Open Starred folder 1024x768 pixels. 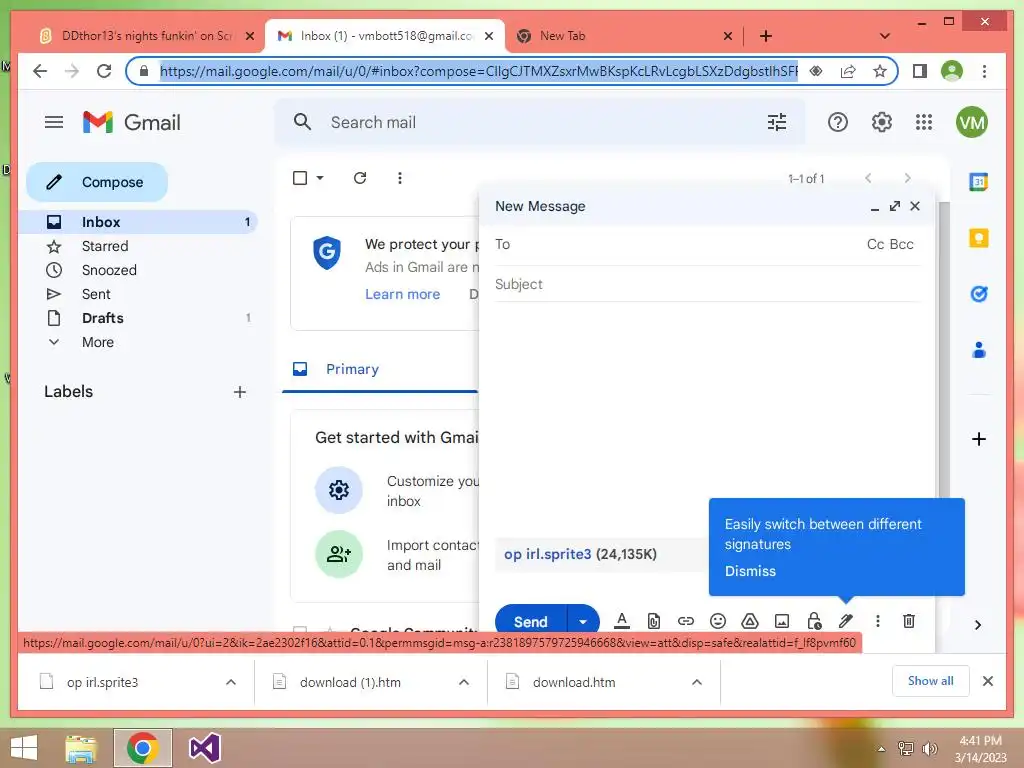pos(138,246)
